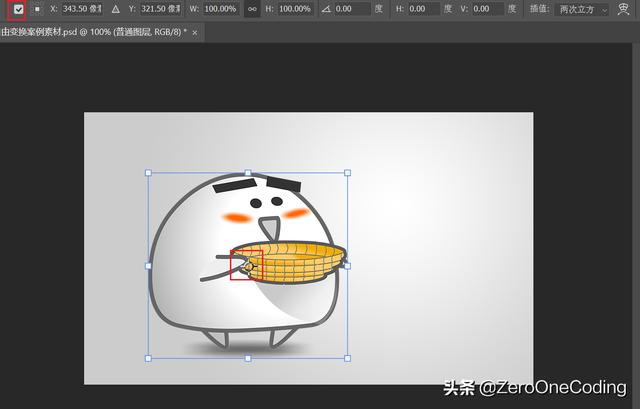Click the Y position field showing 321.50
This screenshot has height=409, width=640.
tap(160, 9)
